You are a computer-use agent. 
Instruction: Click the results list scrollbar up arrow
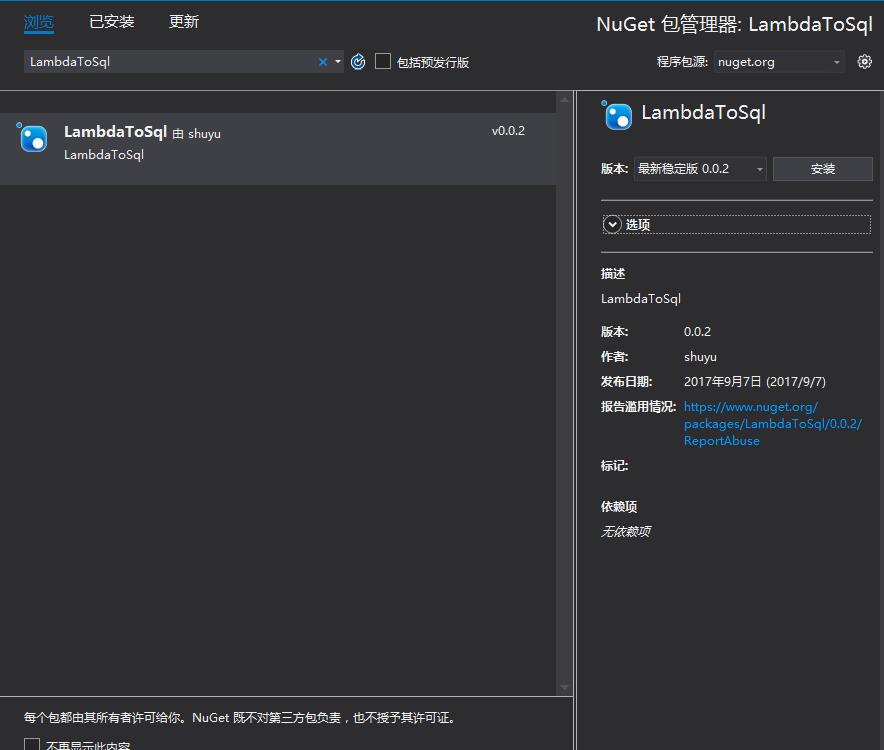click(564, 100)
